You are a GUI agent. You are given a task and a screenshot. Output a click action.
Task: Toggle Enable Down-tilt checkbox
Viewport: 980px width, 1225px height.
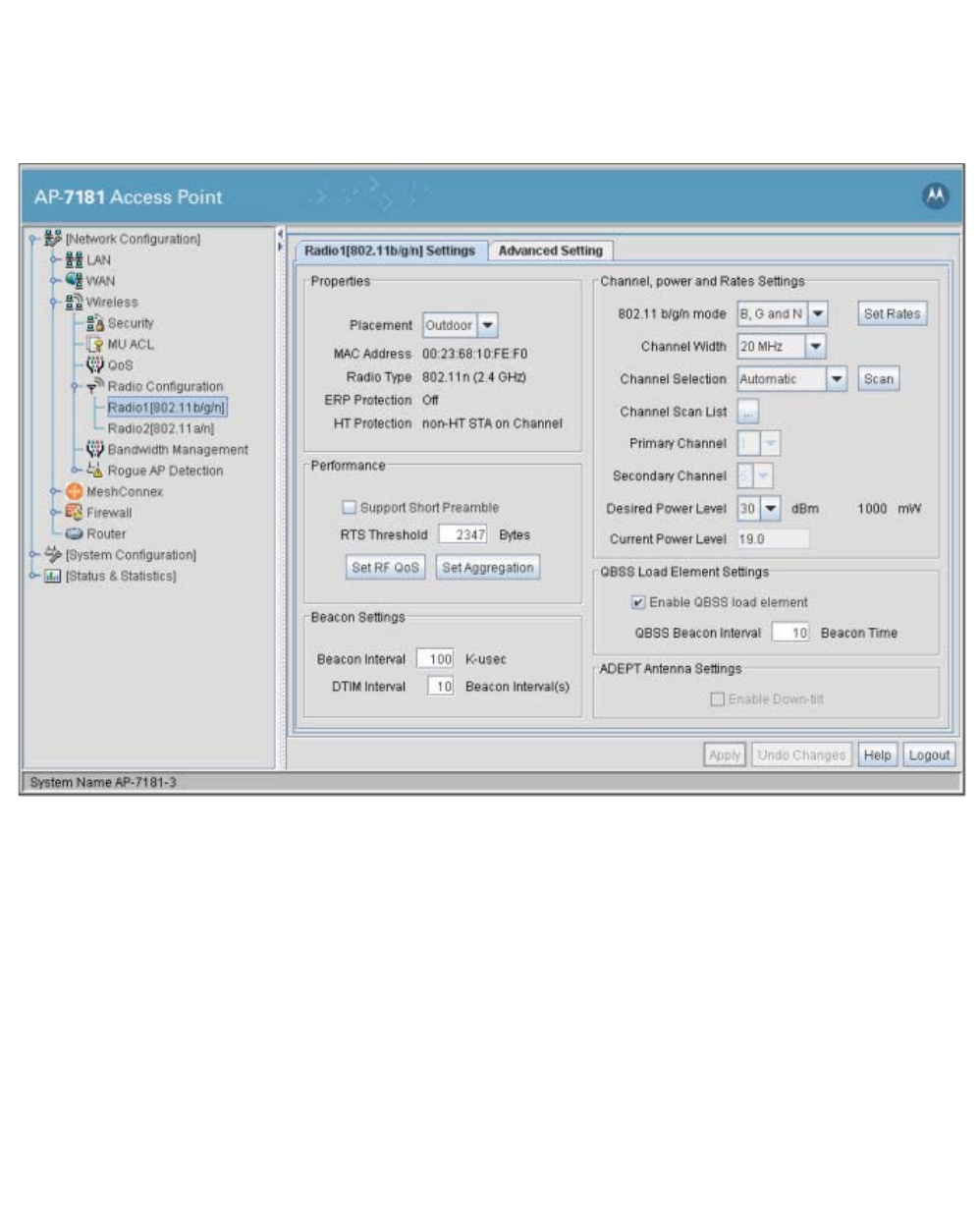coord(717,699)
